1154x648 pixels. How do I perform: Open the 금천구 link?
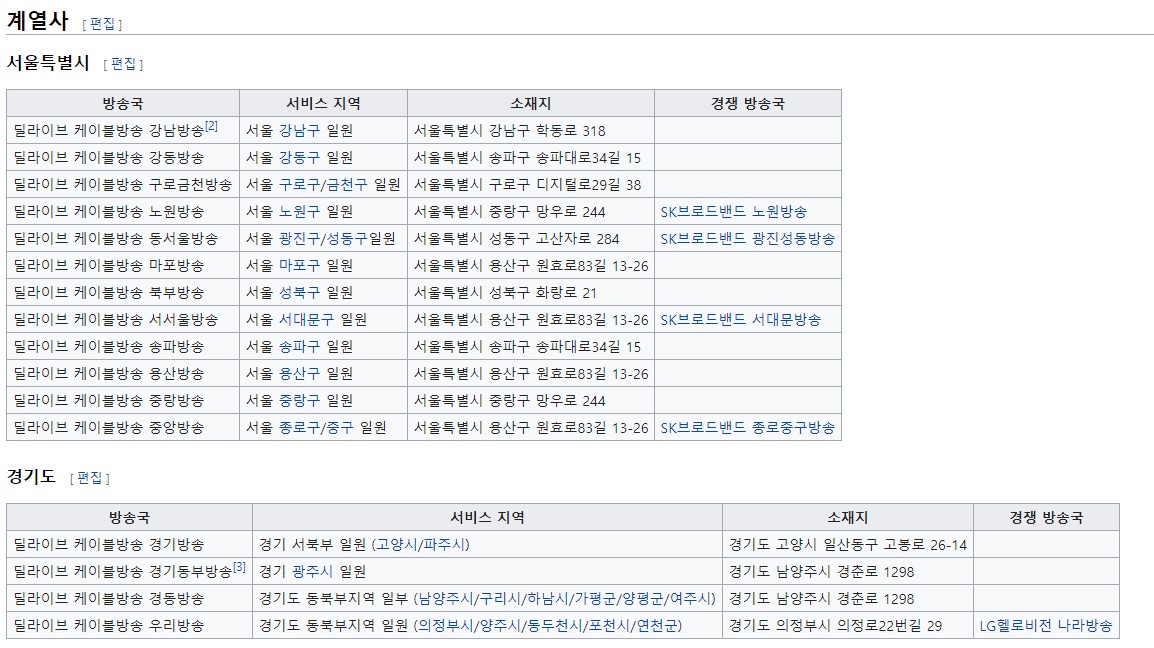346,184
